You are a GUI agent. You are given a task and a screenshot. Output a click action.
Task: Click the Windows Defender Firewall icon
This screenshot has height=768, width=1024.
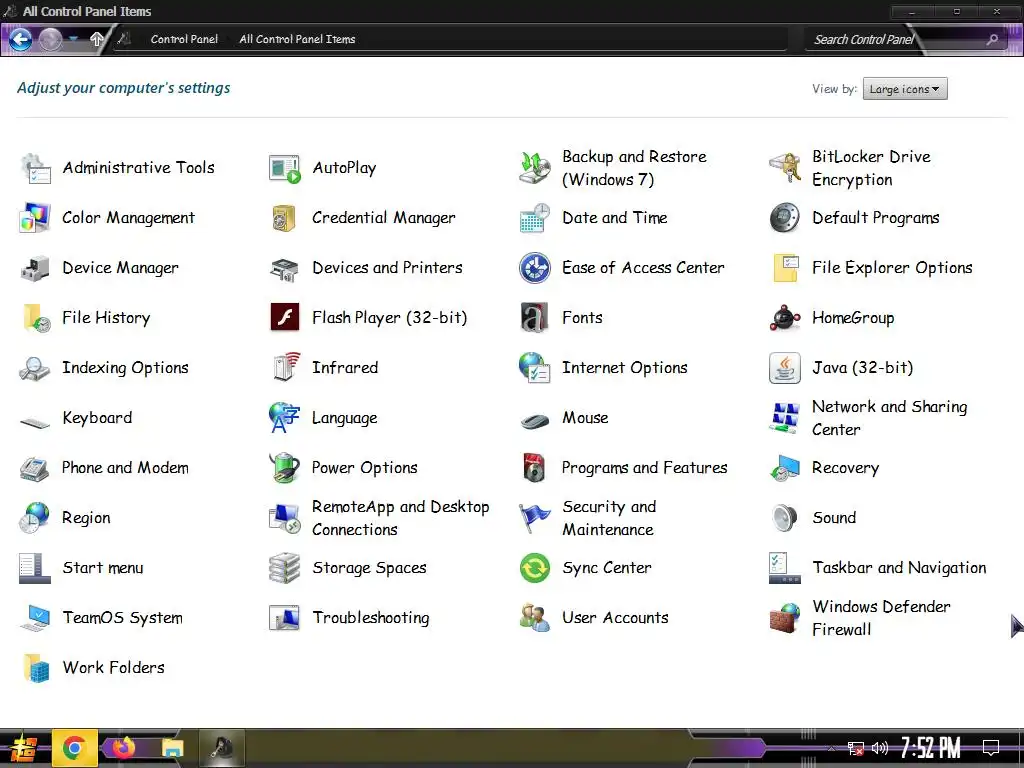(x=785, y=618)
